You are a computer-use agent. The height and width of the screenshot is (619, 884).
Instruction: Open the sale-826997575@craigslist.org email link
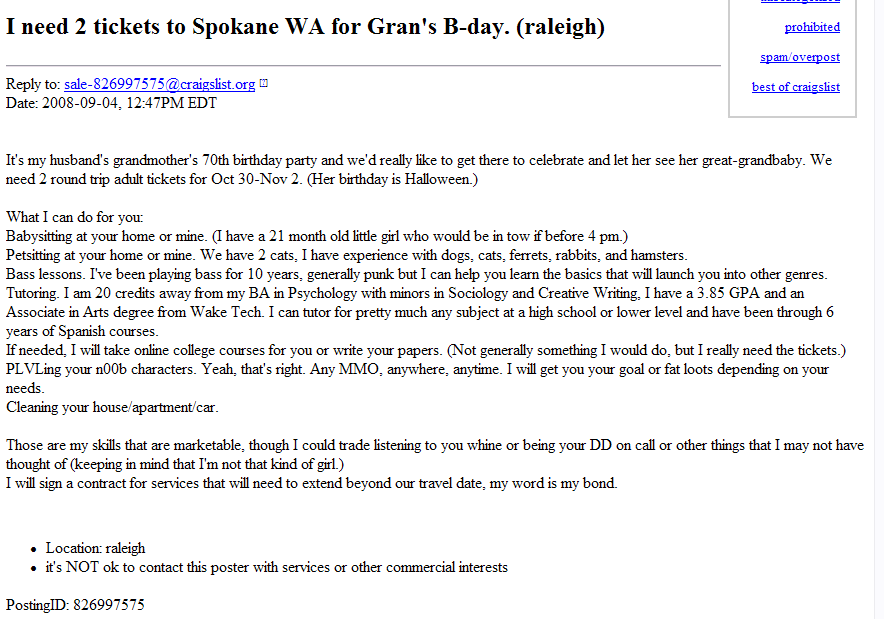click(160, 84)
